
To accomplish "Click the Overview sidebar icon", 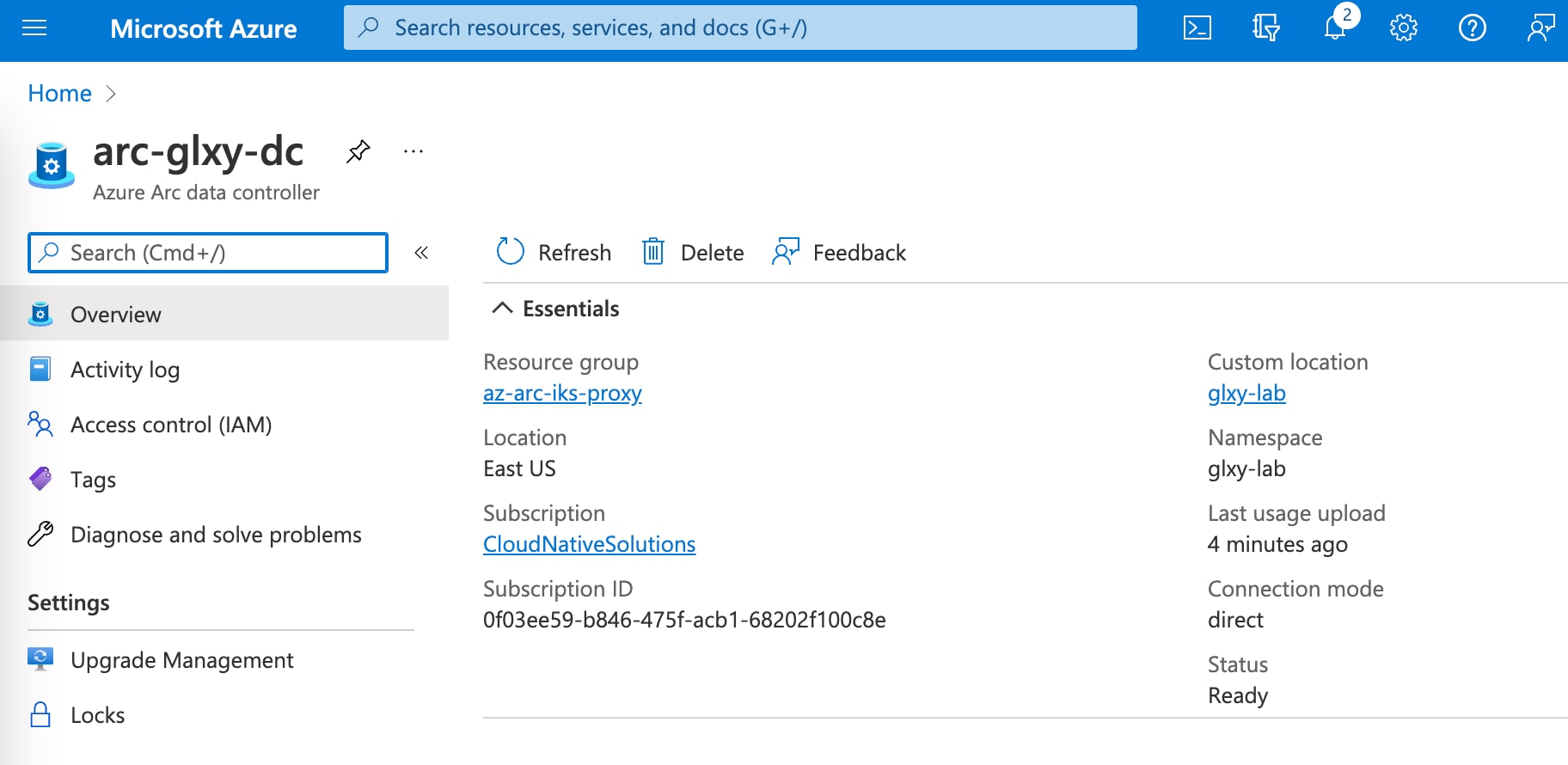I will pos(40,314).
